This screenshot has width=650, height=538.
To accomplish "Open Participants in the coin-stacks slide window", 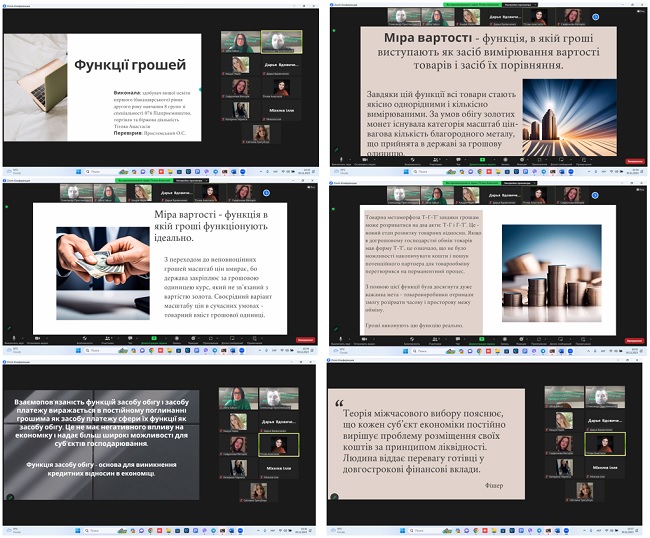I will [x=434, y=340].
